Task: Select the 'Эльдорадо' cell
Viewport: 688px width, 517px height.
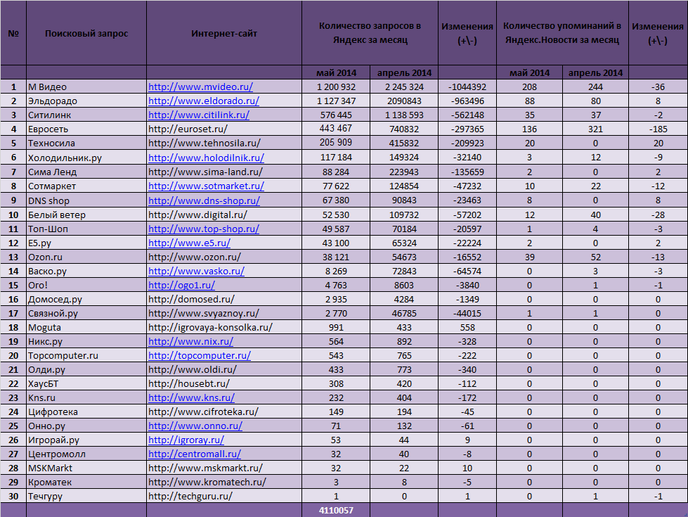Action: click(86, 101)
